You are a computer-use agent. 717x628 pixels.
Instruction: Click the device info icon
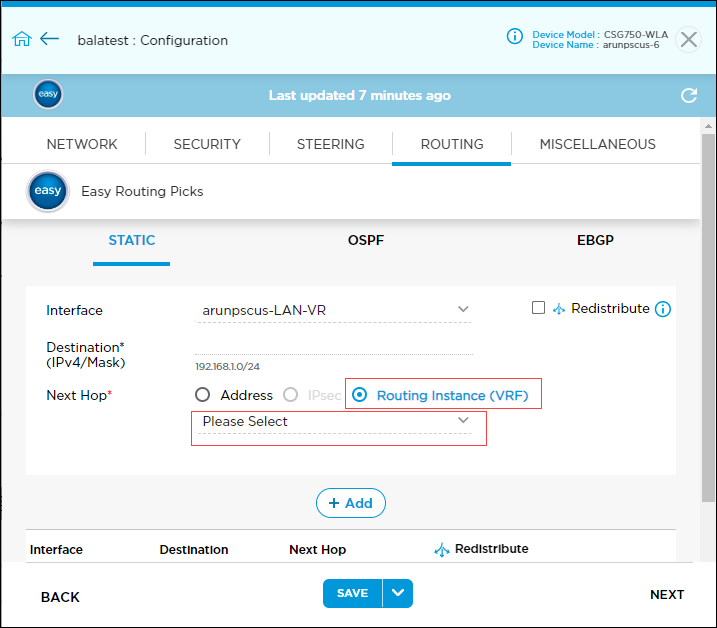pyautogui.click(x=515, y=37)
